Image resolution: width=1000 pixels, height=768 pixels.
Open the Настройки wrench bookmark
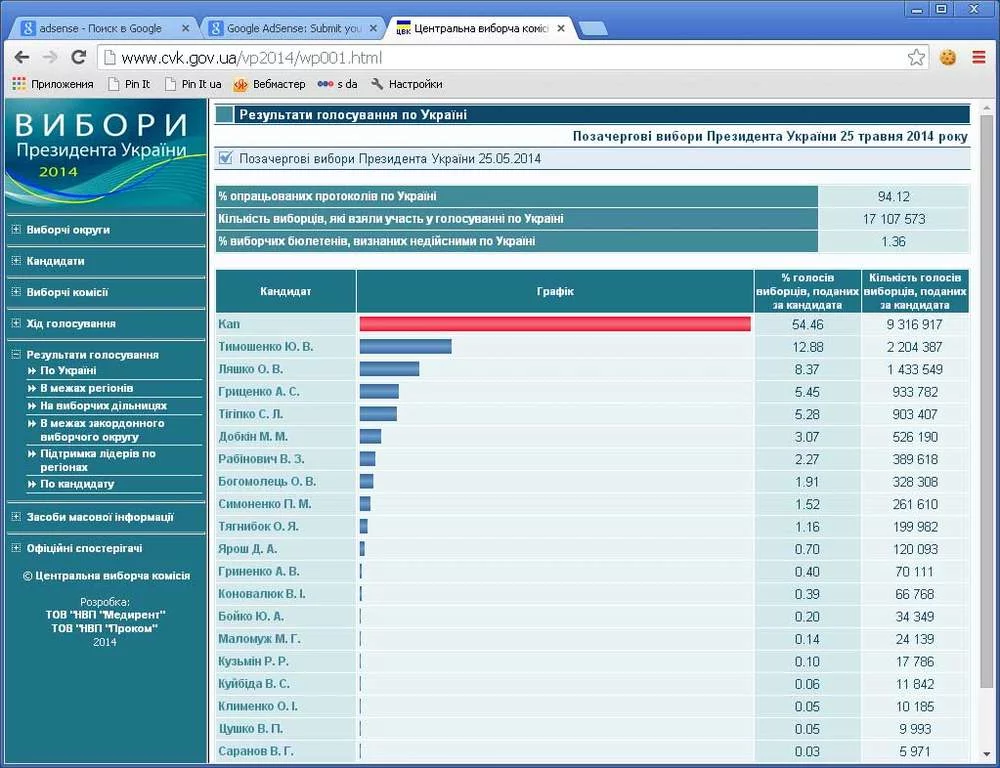coord(406,84)
